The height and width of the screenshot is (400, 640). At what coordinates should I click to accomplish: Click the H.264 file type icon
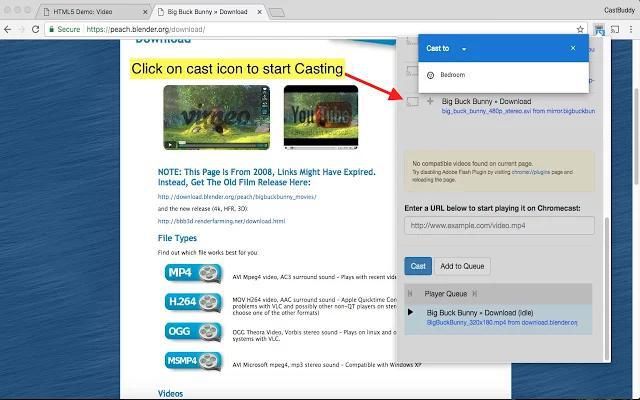[x=193, y=302]
